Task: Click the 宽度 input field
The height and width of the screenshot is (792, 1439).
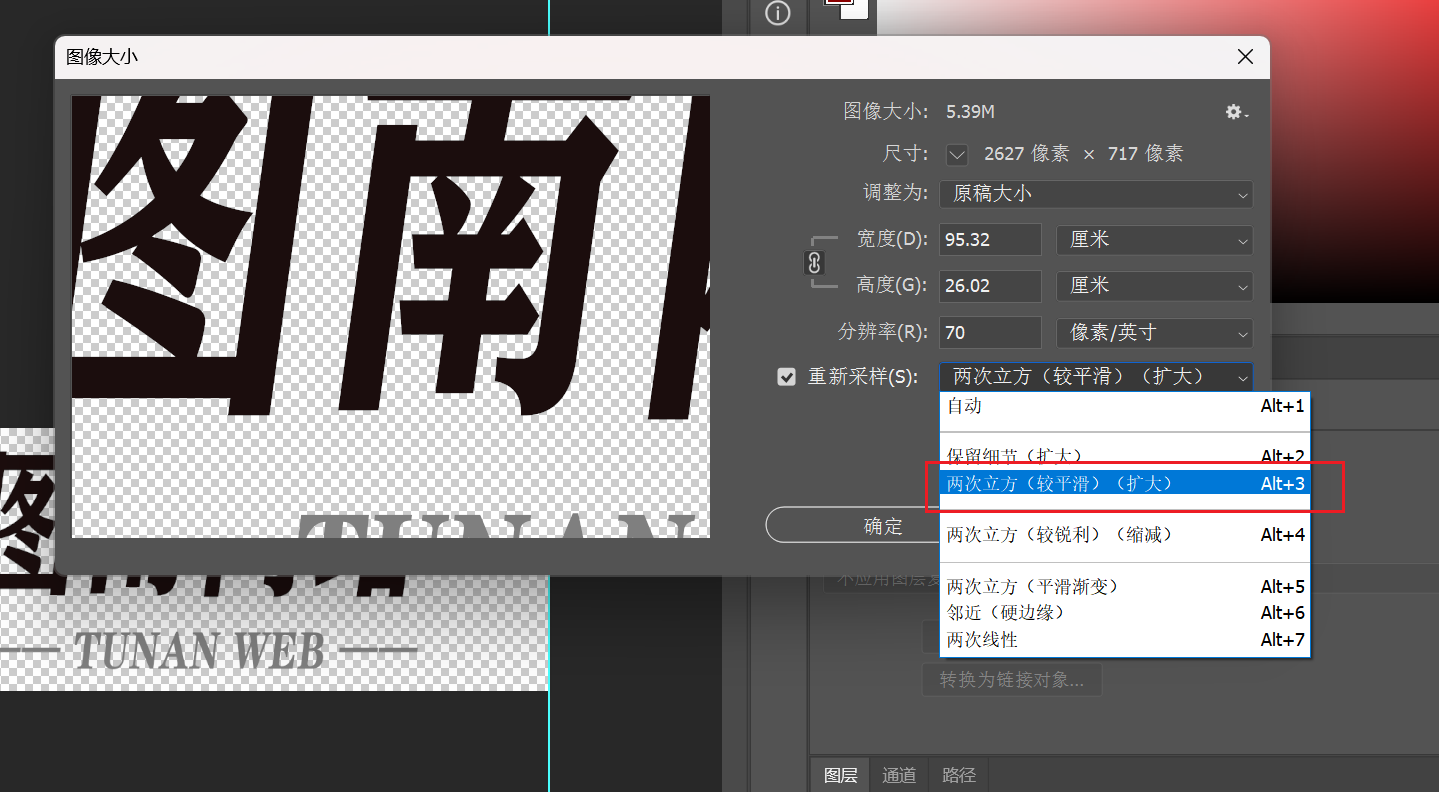Action: pos(990,240)
